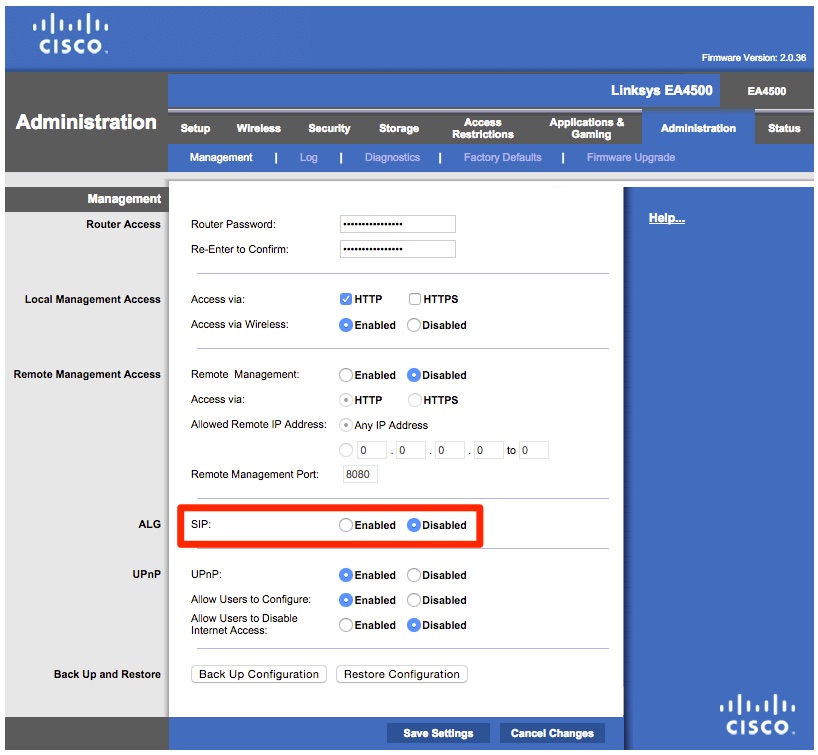Click the Firmware Version: 2.0.36 text

click(753, 58)
